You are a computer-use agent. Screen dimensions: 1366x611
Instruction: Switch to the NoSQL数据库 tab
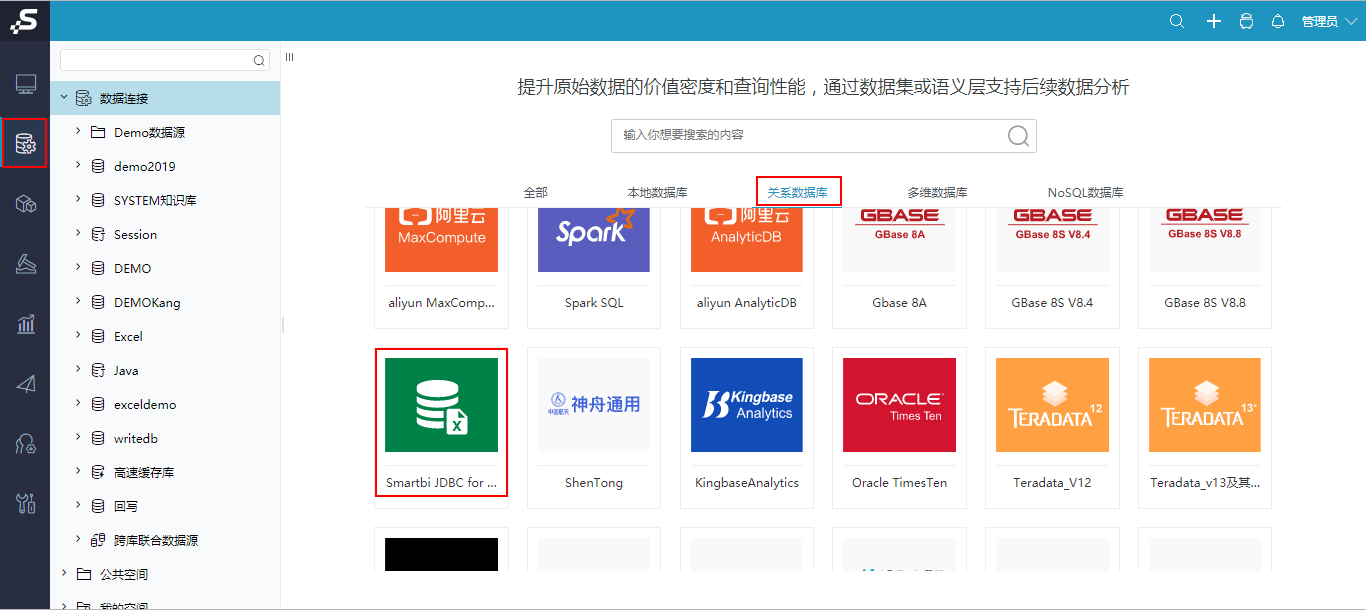[1085, 192]
